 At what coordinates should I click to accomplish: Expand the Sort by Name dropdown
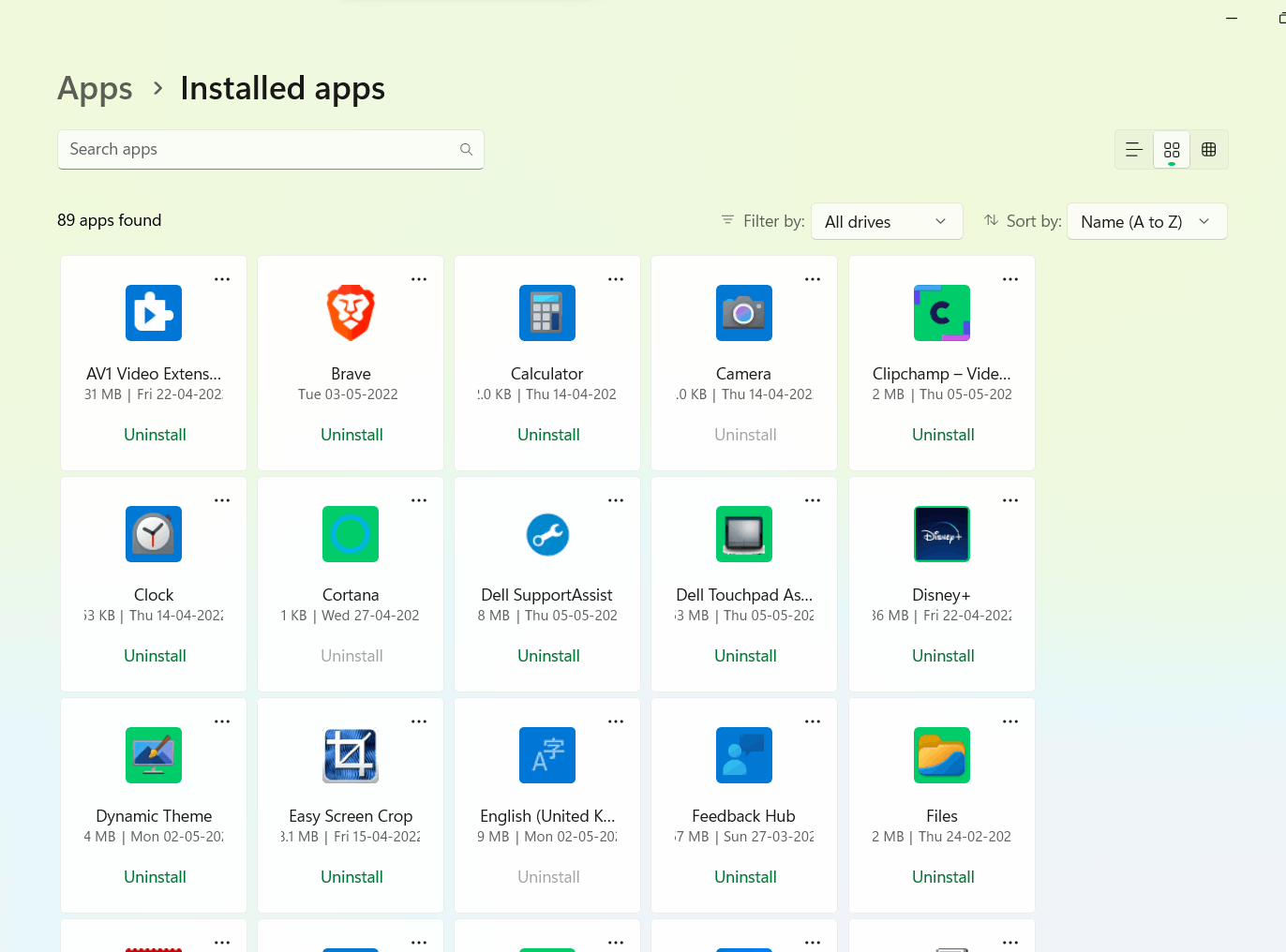point(1147,222)
